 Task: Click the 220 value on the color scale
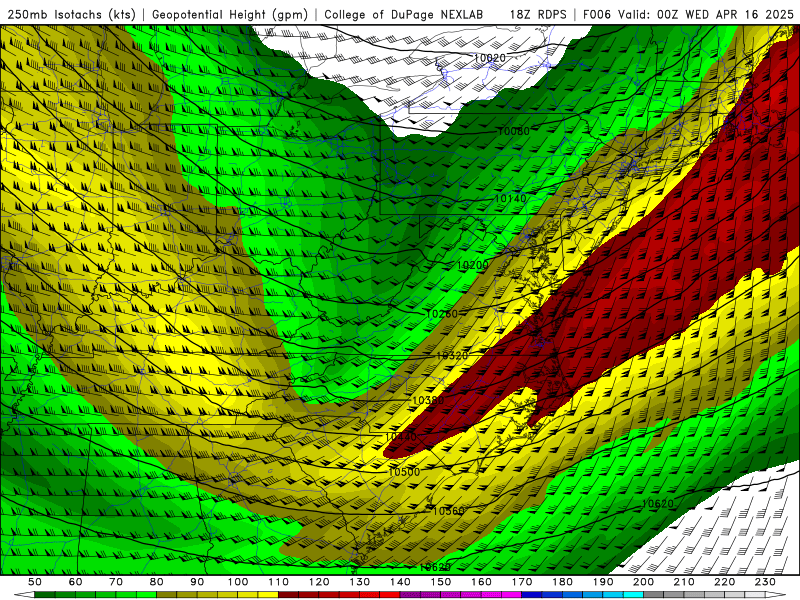point(725,582)
